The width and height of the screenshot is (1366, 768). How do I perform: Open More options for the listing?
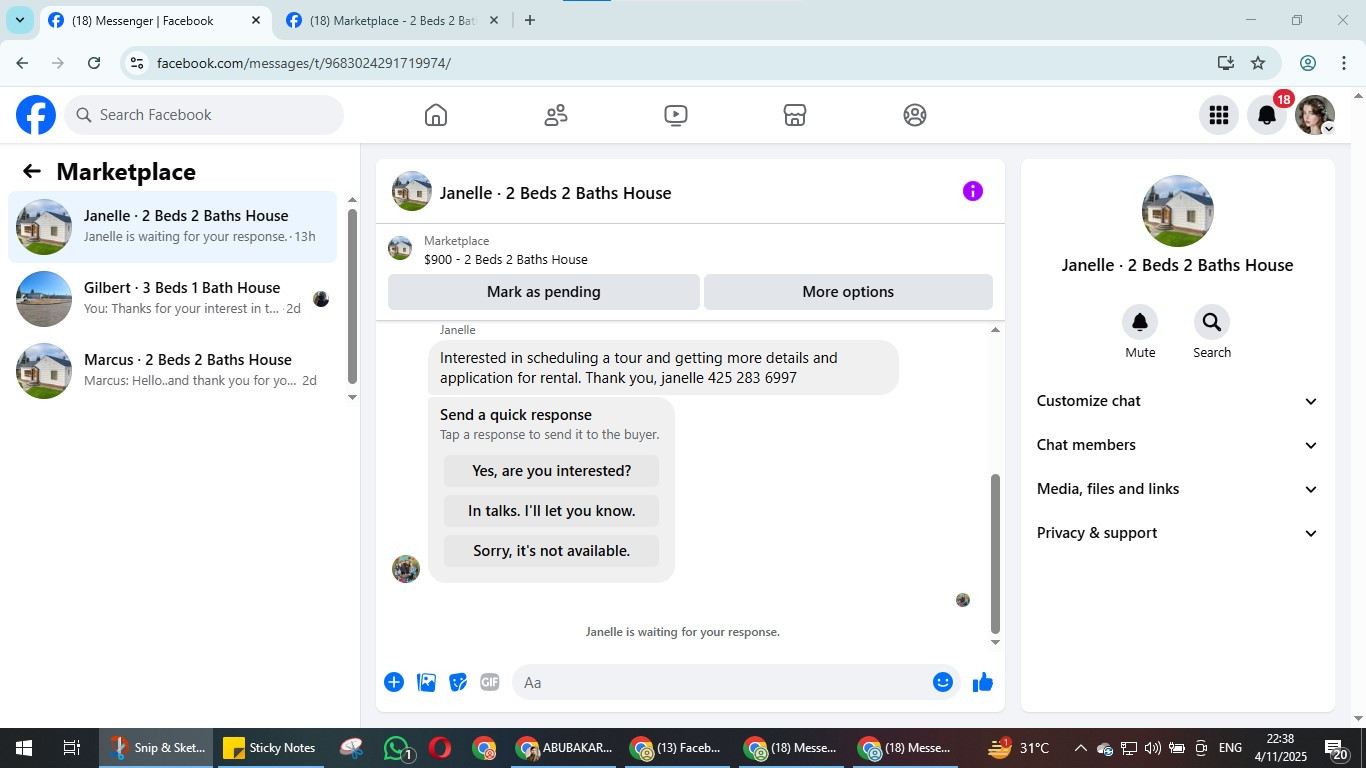848,292
